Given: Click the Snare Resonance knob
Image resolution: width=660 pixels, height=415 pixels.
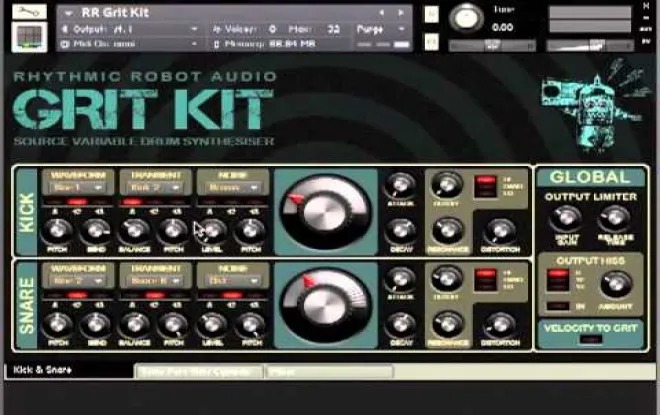Looking at the screenshot, I should point(448,325).
